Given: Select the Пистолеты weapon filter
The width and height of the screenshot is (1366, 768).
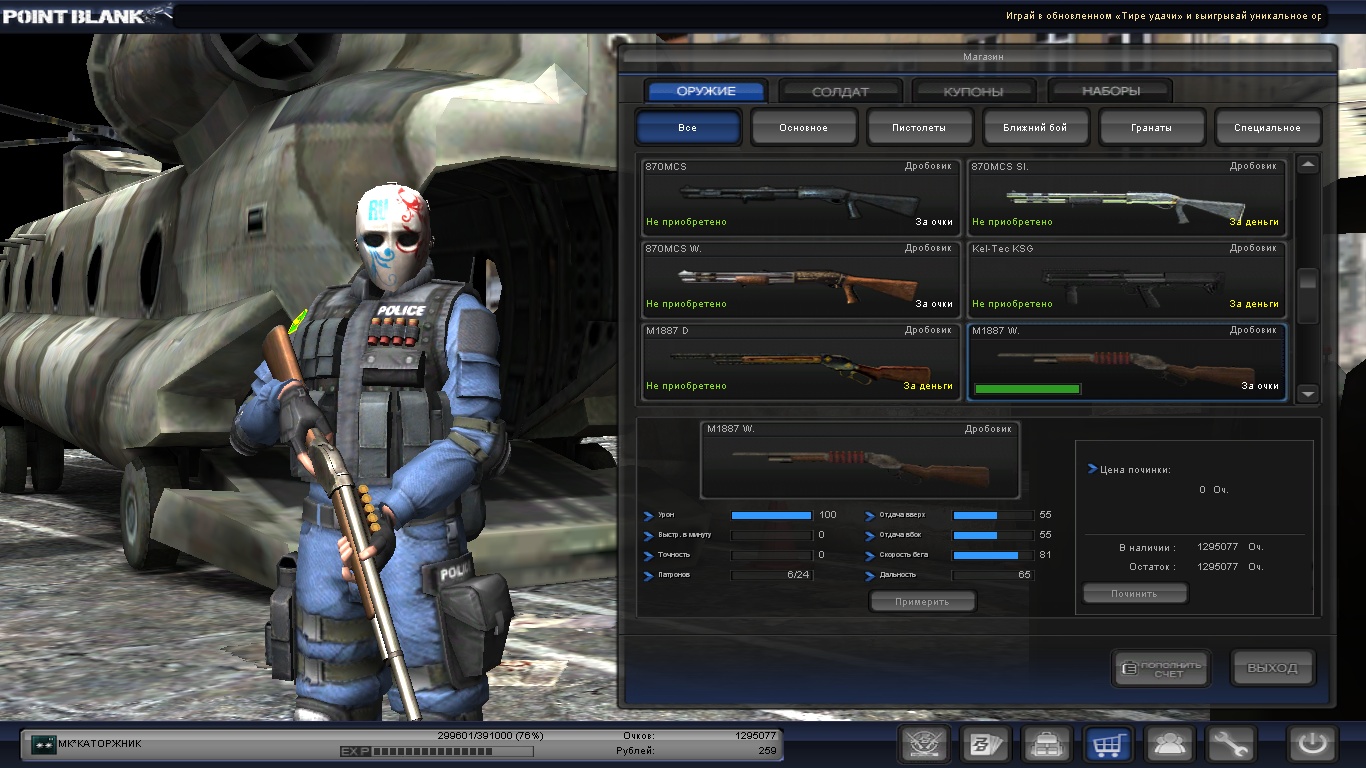Looking at the screenshot, I should click(x=920, y=128).
